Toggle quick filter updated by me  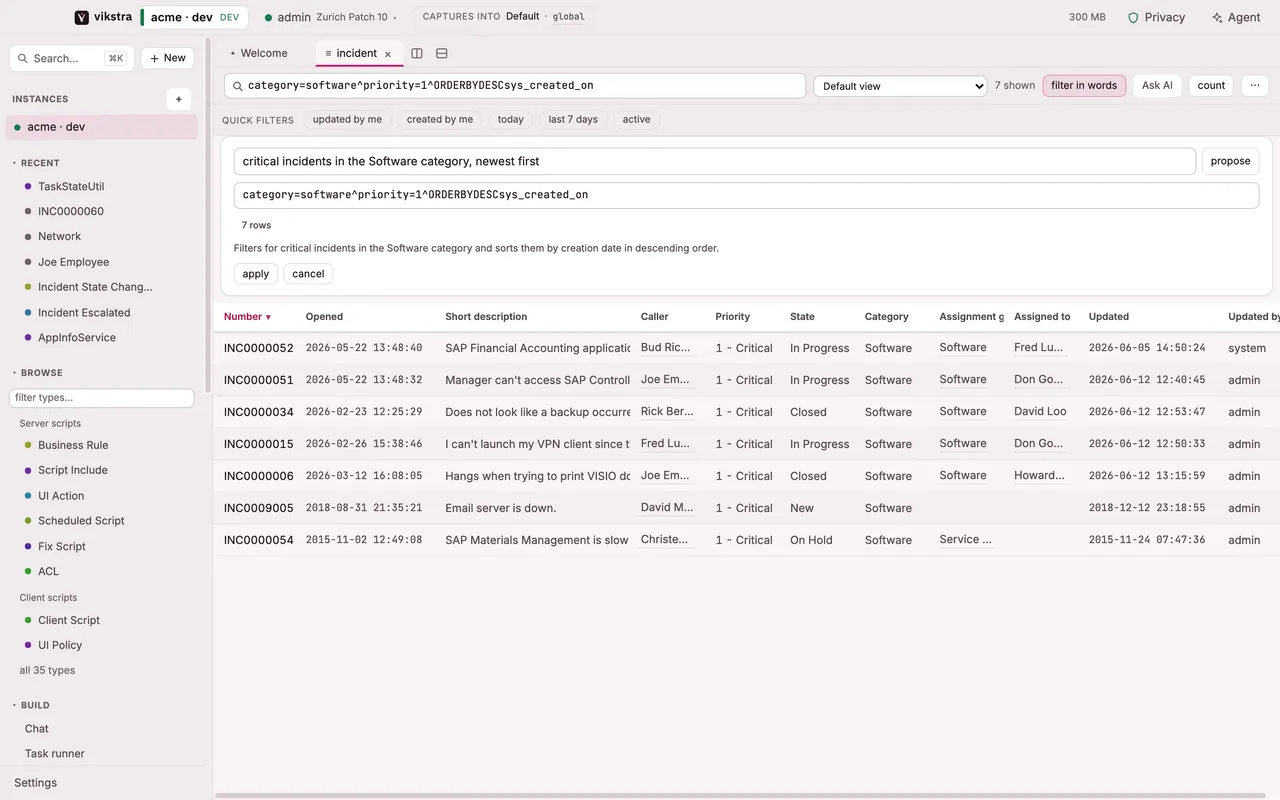tap(347, 119)
